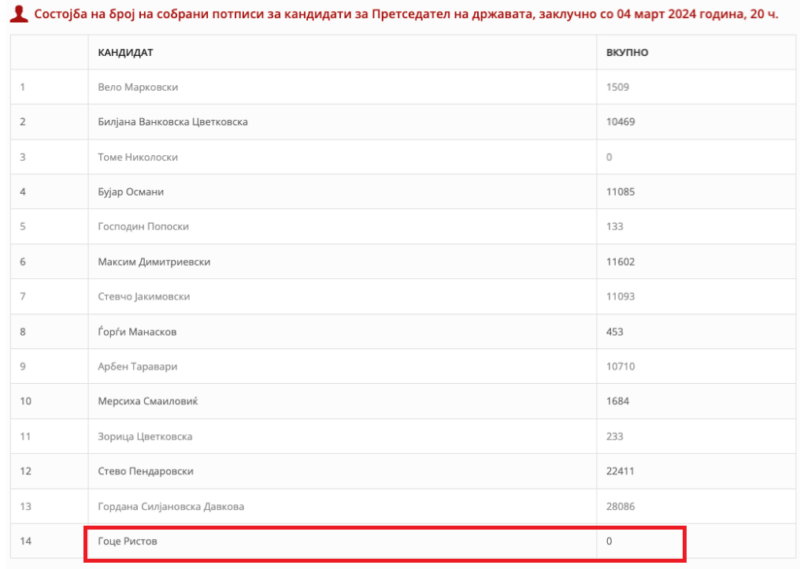
Task: Select candidate Мерсиха Смаиловиќ
Action: click(x=146, y=402)
